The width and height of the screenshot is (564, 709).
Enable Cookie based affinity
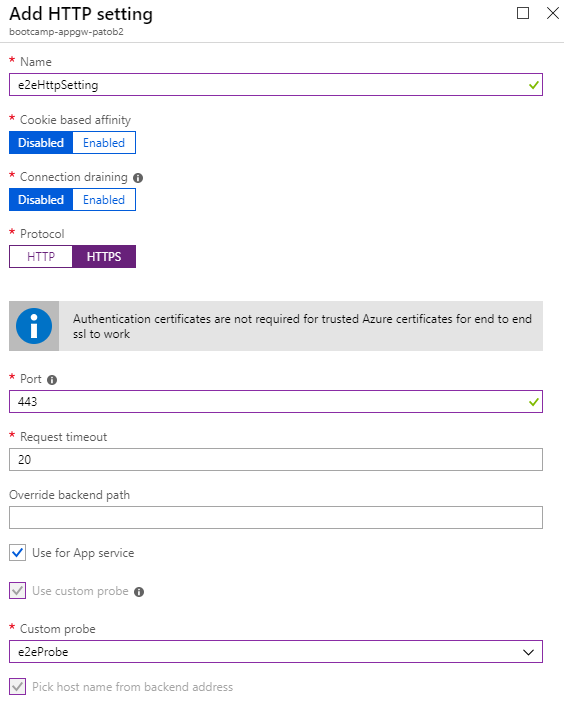tap(104, 143)
